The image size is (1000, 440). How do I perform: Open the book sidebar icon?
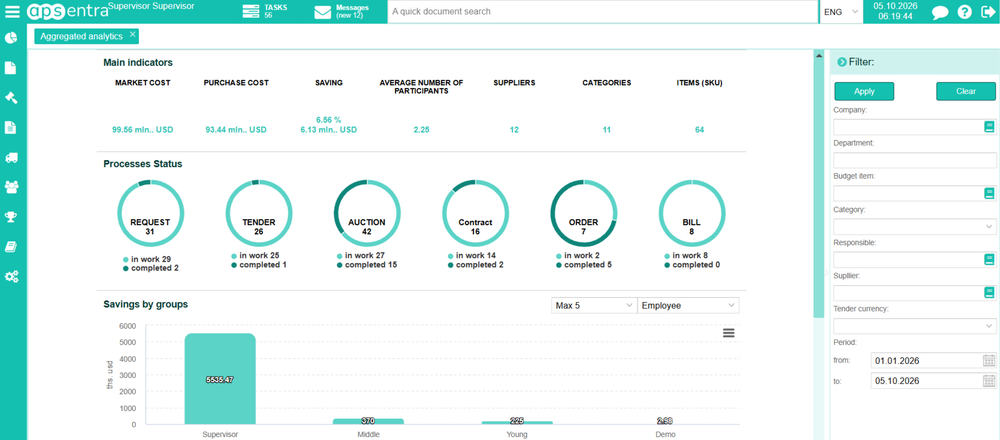click(11, 247)
